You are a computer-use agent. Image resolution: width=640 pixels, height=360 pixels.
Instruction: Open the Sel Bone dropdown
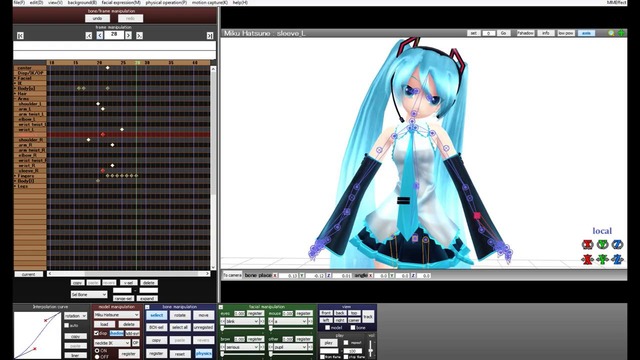(x=89, y=294)
